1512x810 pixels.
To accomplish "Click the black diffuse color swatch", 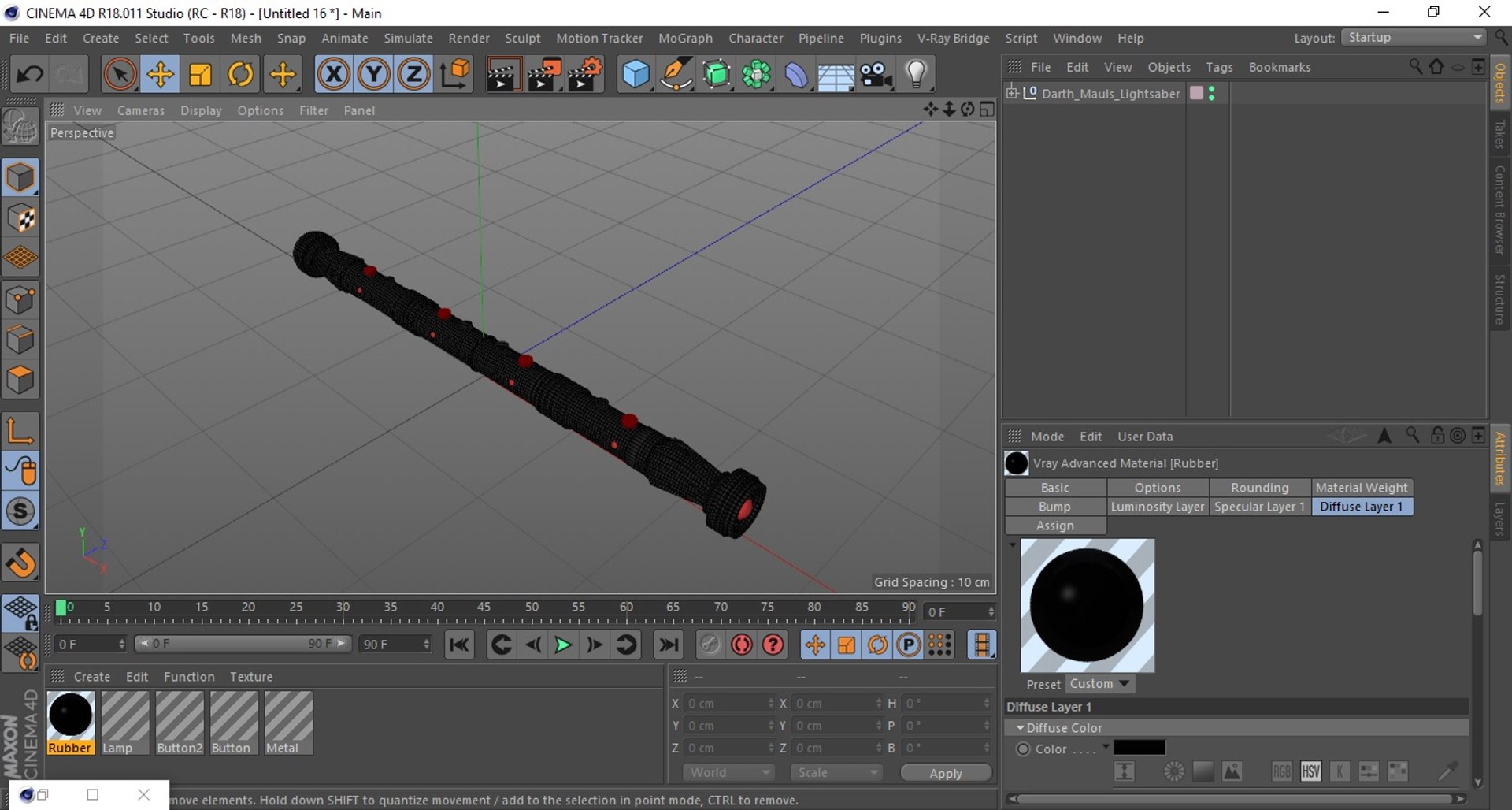I will pyautogui.click(x=1140, y=747).
